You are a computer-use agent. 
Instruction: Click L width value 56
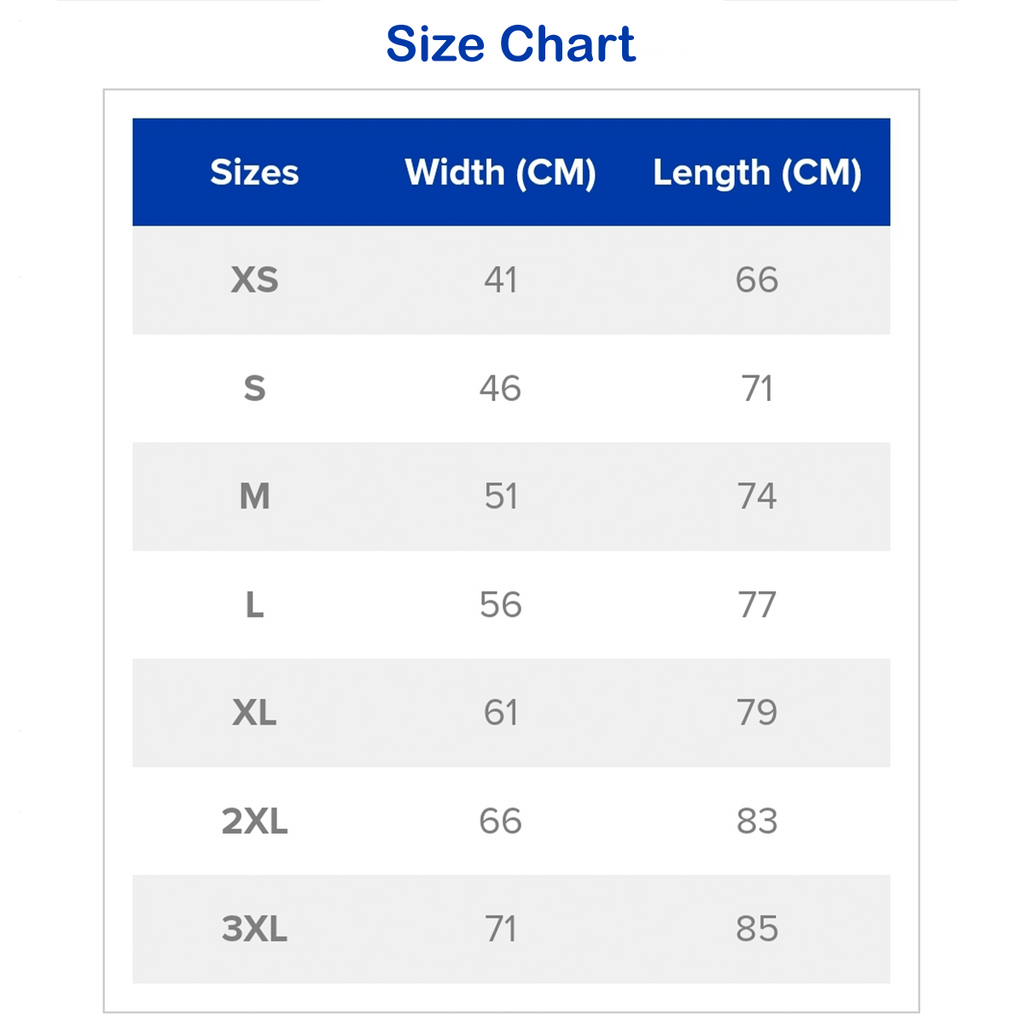point(500,605)
